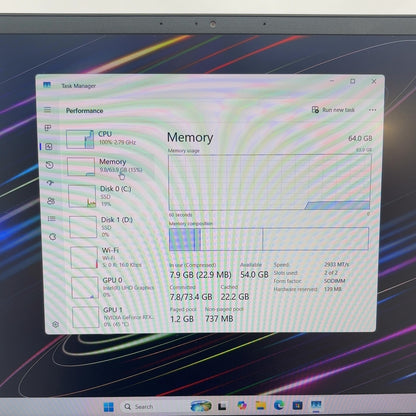Viewport: 416px width, 416px height.
Task: Click the 737 MB non-paged pool value
Action: 219,319
